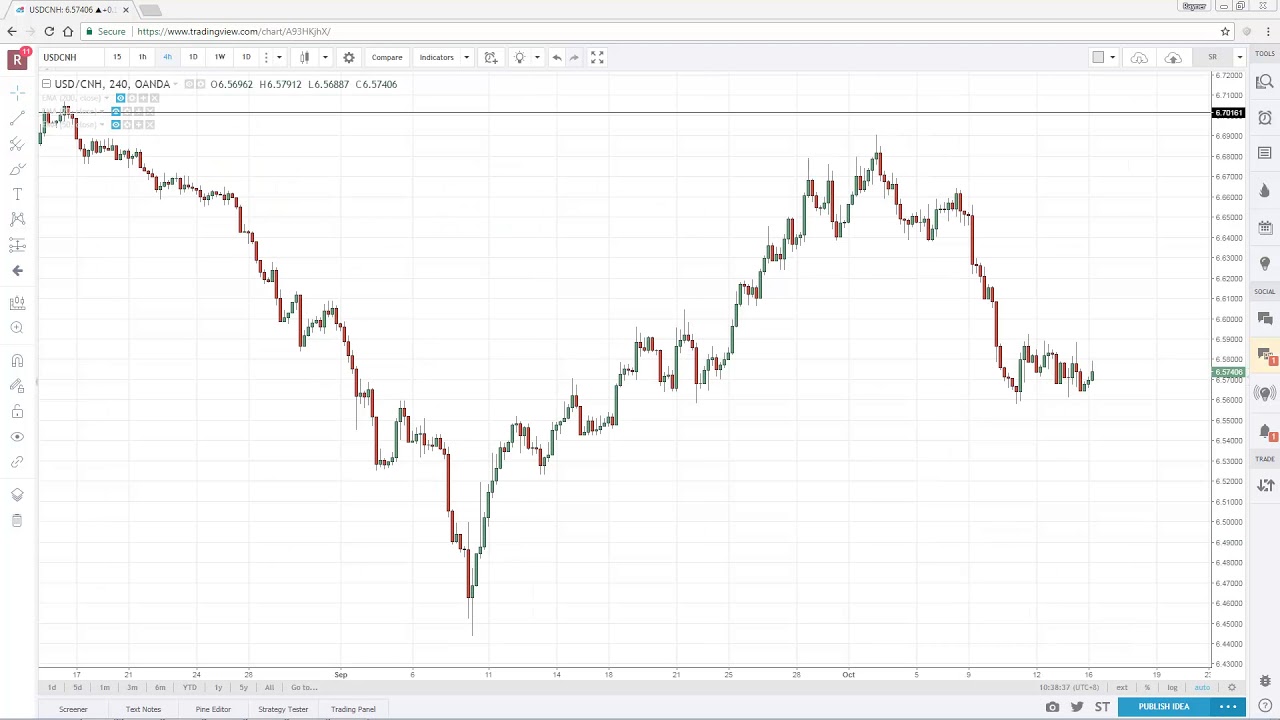Viewport: 1280px width, 720px height.
Task: Share chart via Twitter bird icon
Action: click(x=1077, y=707)
